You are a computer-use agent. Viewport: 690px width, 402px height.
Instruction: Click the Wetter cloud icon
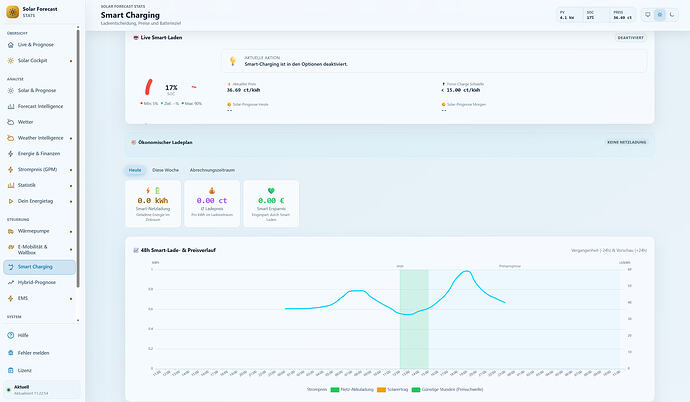(11, 122)
